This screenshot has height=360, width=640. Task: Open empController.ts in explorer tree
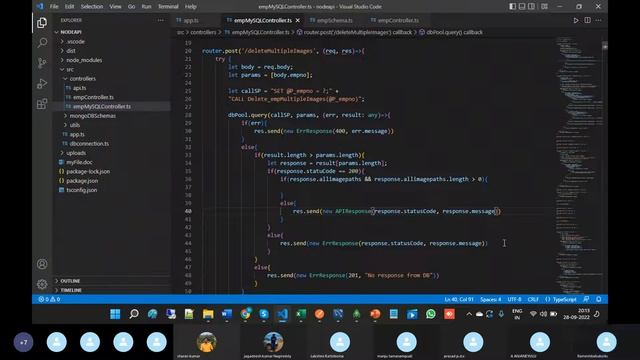pos(93,97)
